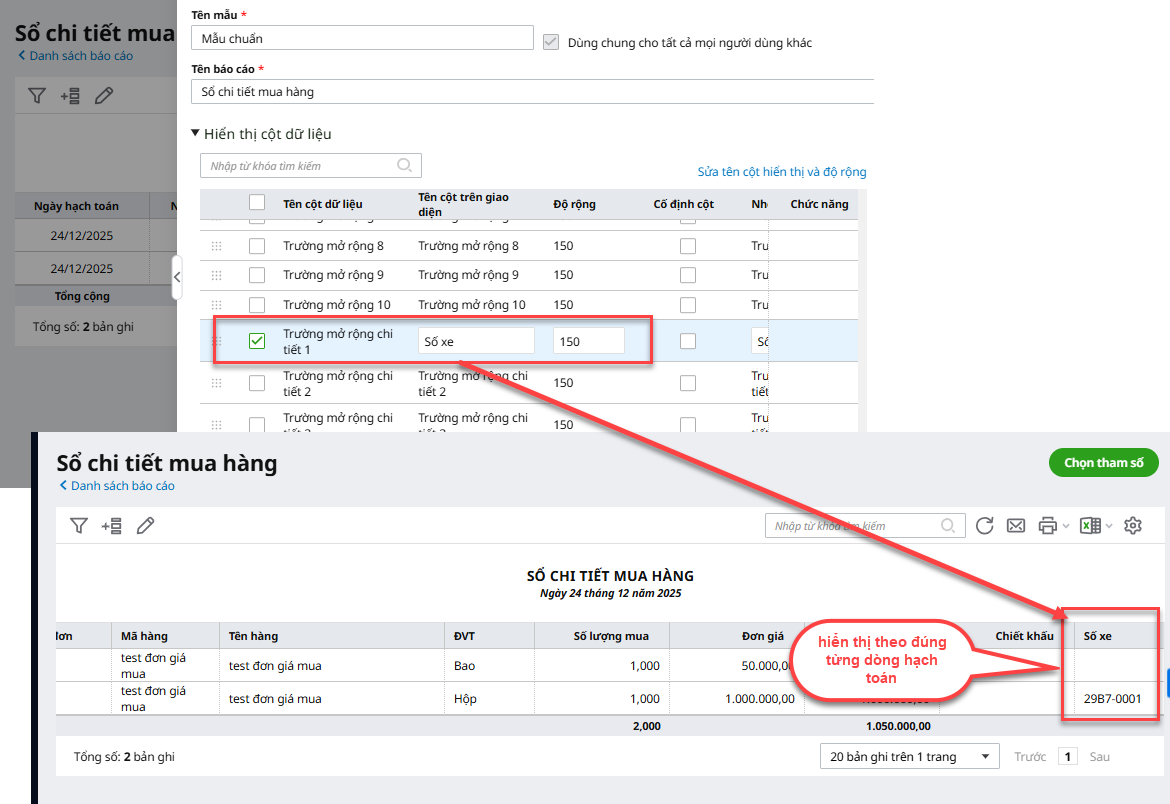Open the settings gear in report toolbar
Image resolution: width=1170 pixels, height=804 pixels.
pos(1133,526)
